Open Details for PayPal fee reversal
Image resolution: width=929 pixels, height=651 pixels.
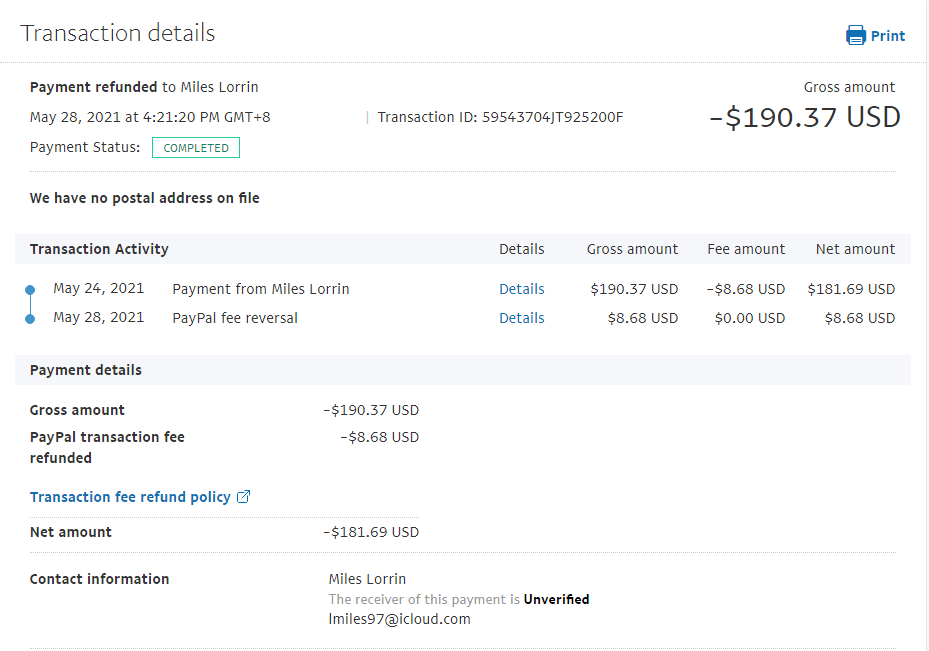pyautogui.click(x=521, y=318)
